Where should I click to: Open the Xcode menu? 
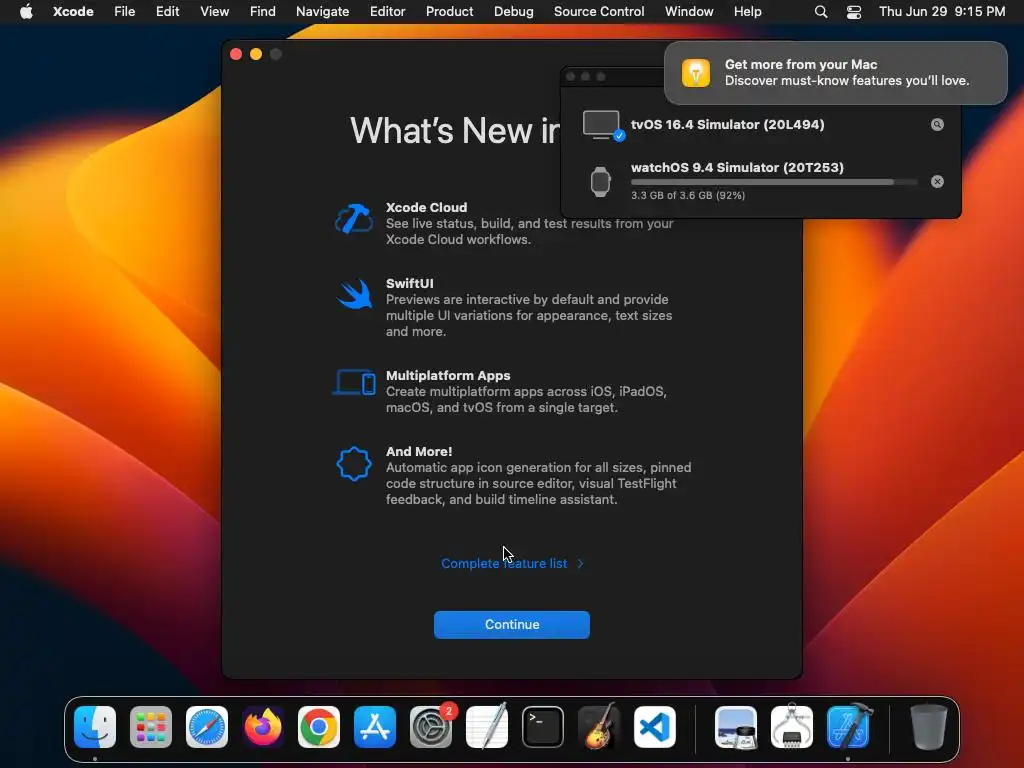click(73, 11)
